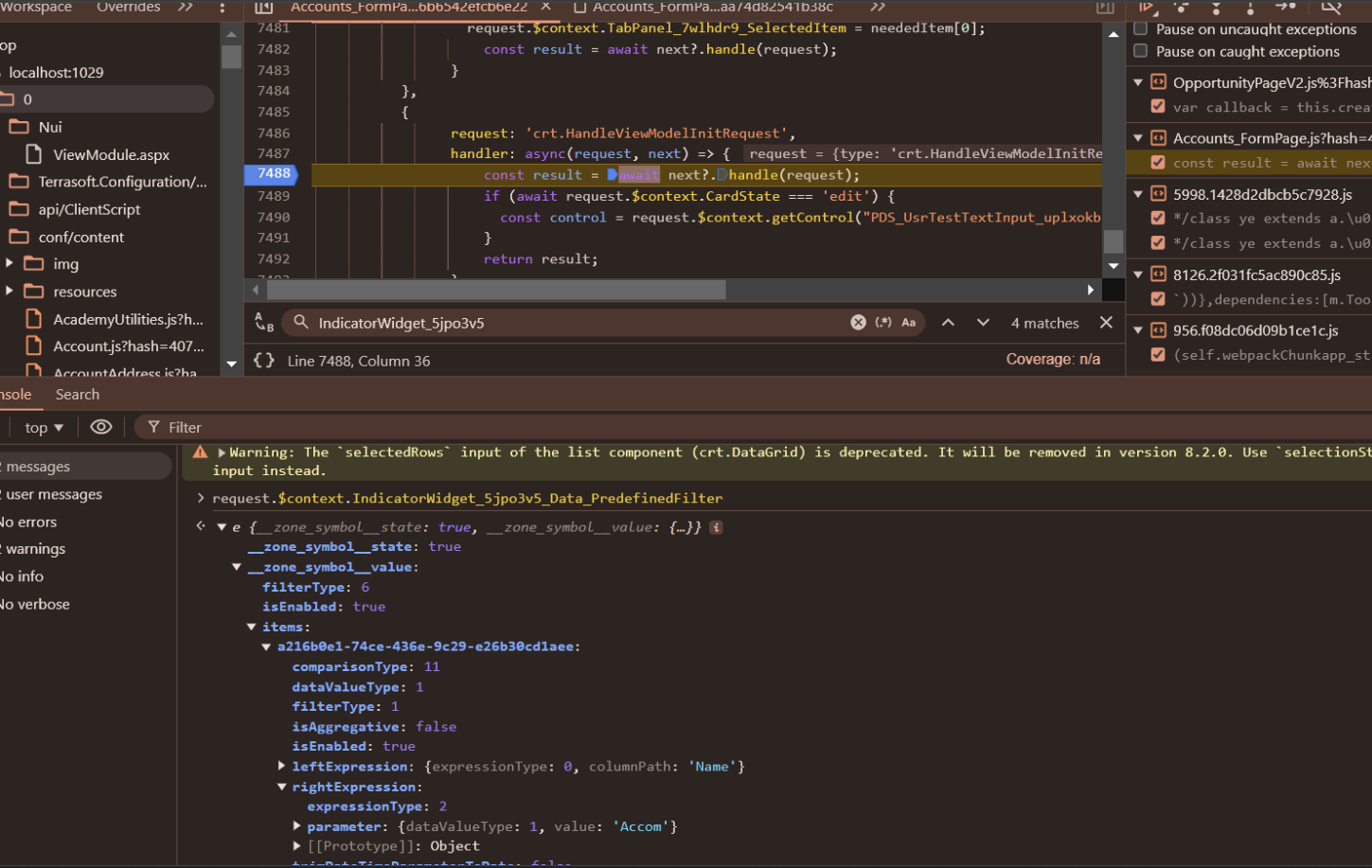Screen dimensions: 1372x868
Task: Open ViewModule.aspx in the navigator
Action: [112, 154]
